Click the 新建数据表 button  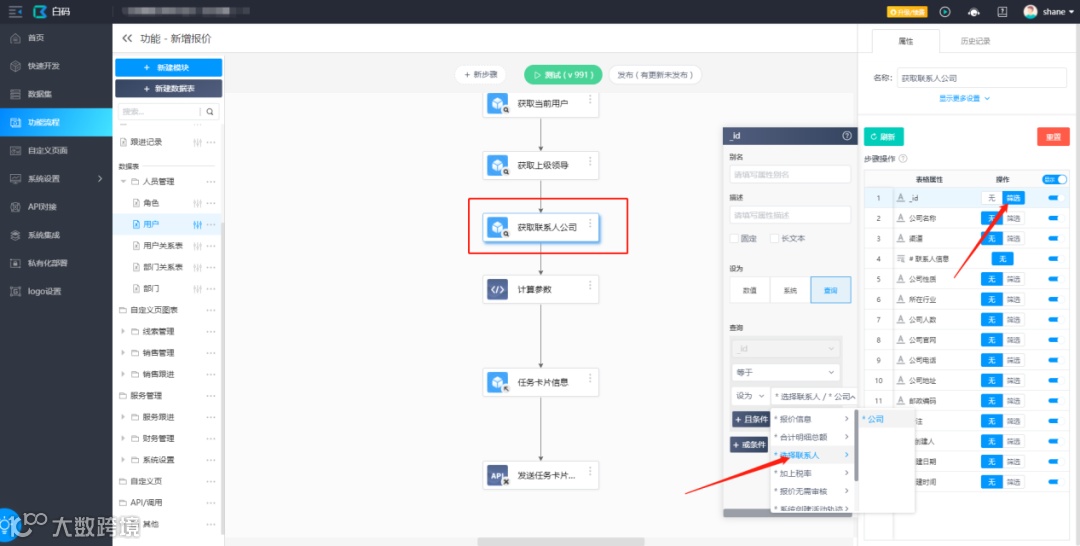click(169, 88)
